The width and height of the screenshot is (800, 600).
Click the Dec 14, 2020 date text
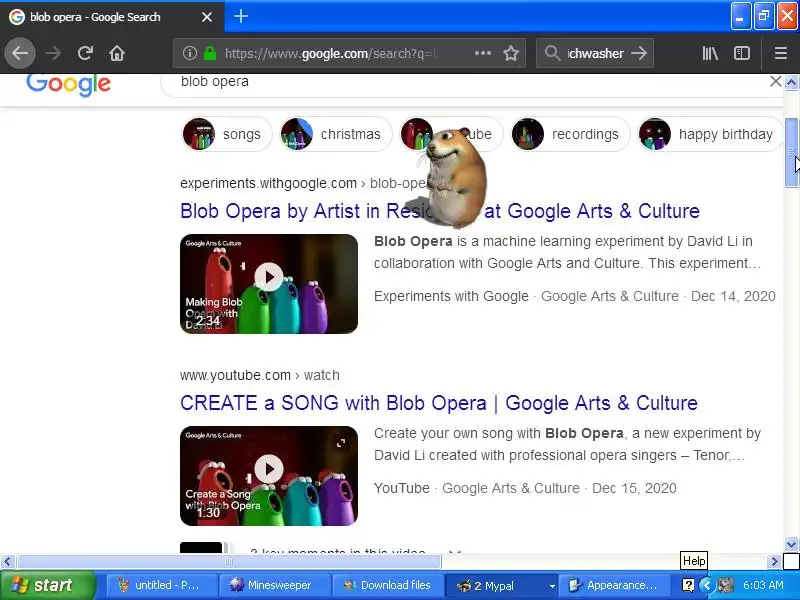tap(733, 296)
